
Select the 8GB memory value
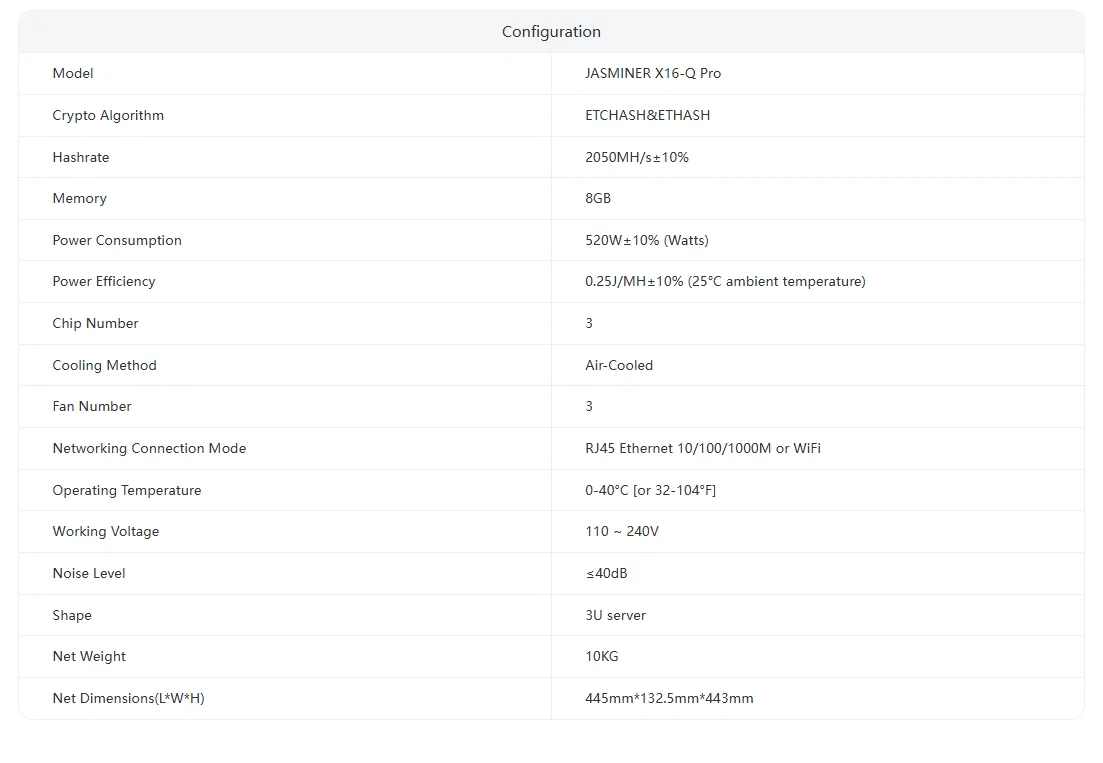(x=598, y=198)
